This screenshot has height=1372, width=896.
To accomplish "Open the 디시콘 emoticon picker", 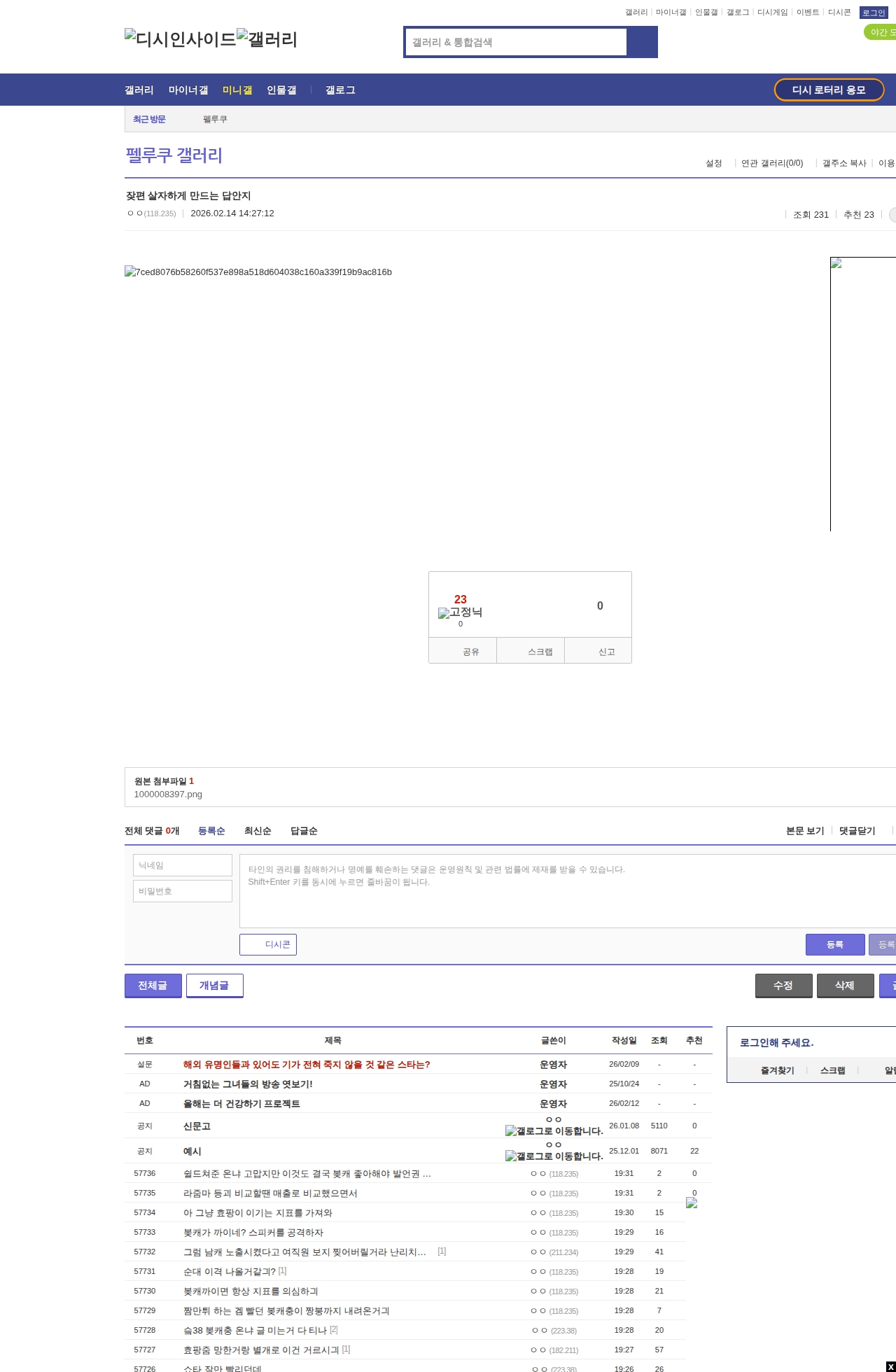I will pos(268,944).
